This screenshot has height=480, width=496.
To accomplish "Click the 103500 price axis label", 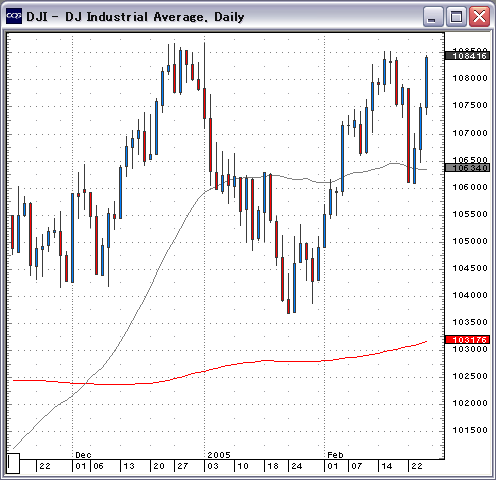I will coord(470,322).
